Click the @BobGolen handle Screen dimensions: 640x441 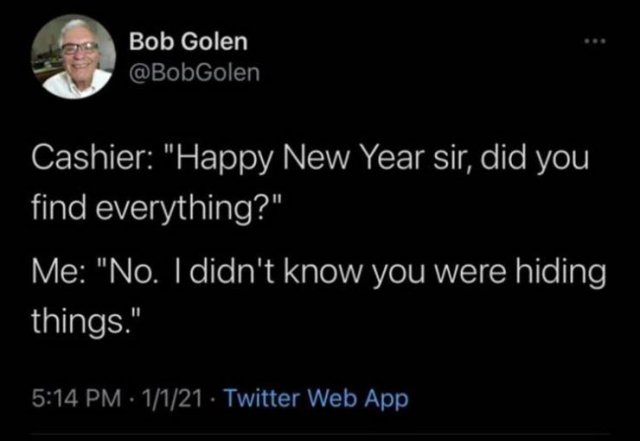click(x=194, y=72)
